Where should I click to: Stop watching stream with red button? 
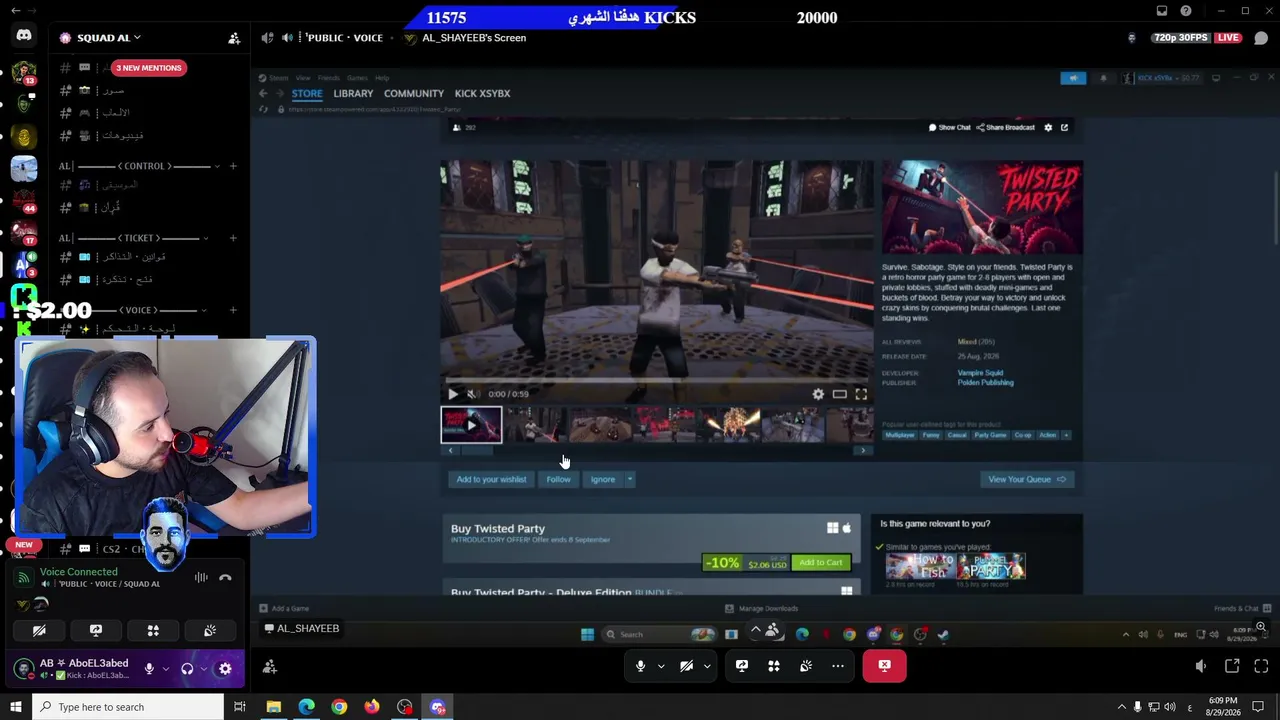[884, 666]
